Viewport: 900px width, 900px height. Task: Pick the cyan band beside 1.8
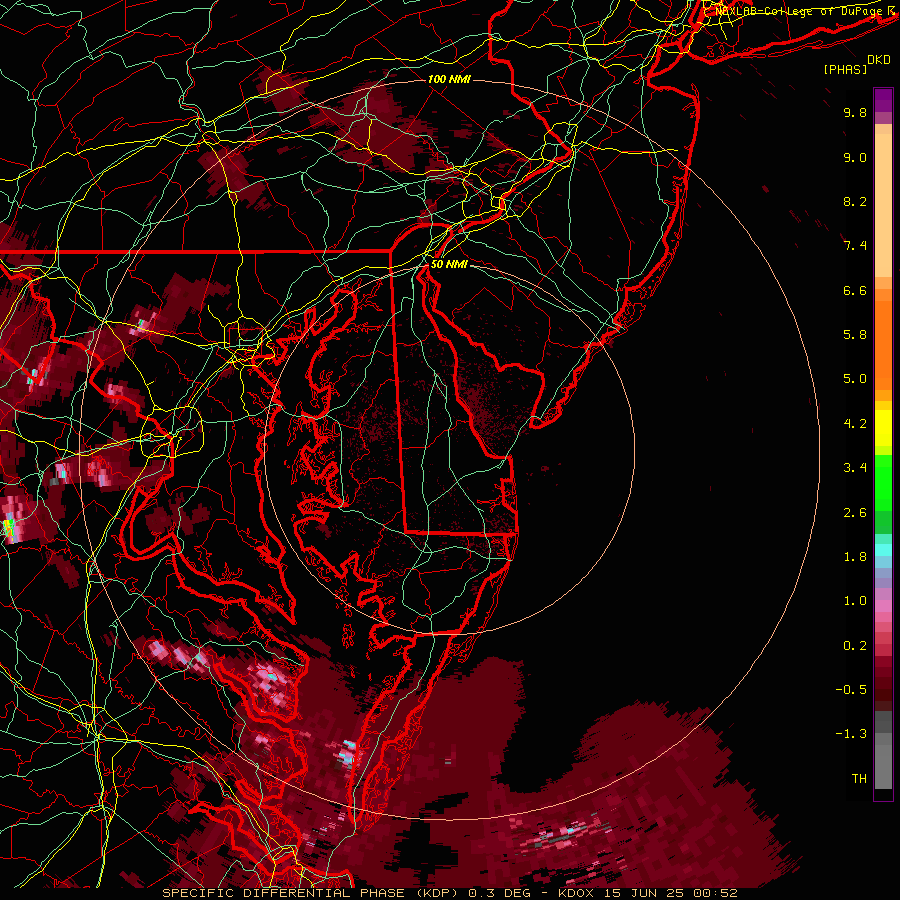pos(883,550)
